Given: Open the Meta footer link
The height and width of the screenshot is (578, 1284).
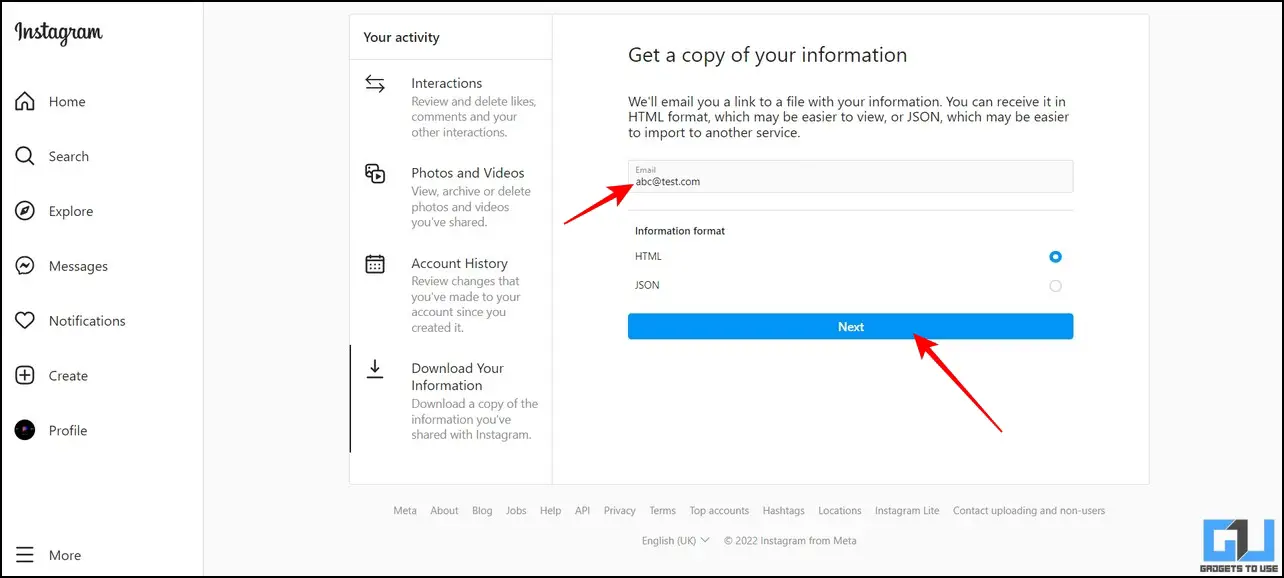Looking at the screenshot, I should point(405,510).
